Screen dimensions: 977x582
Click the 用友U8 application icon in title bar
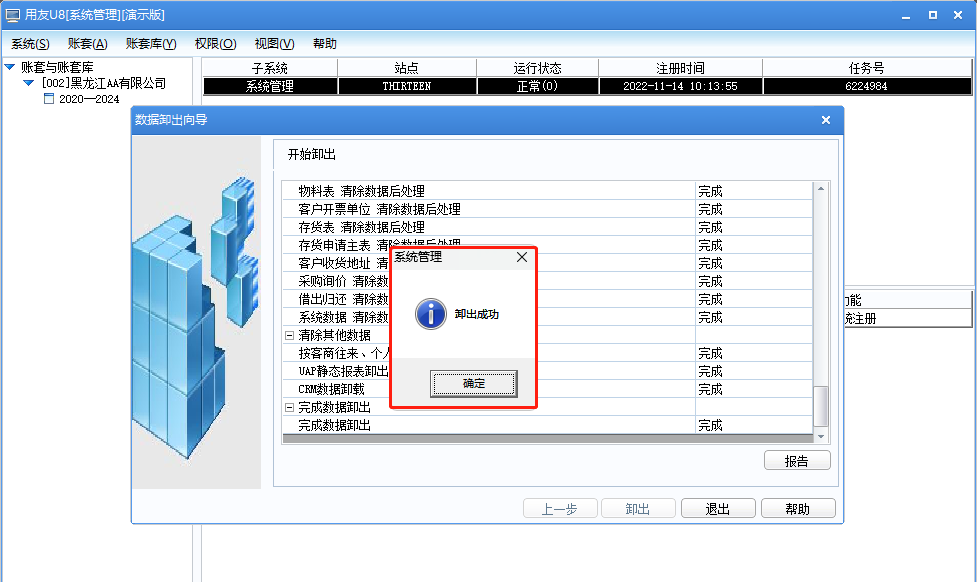click(x=12, y=15)
